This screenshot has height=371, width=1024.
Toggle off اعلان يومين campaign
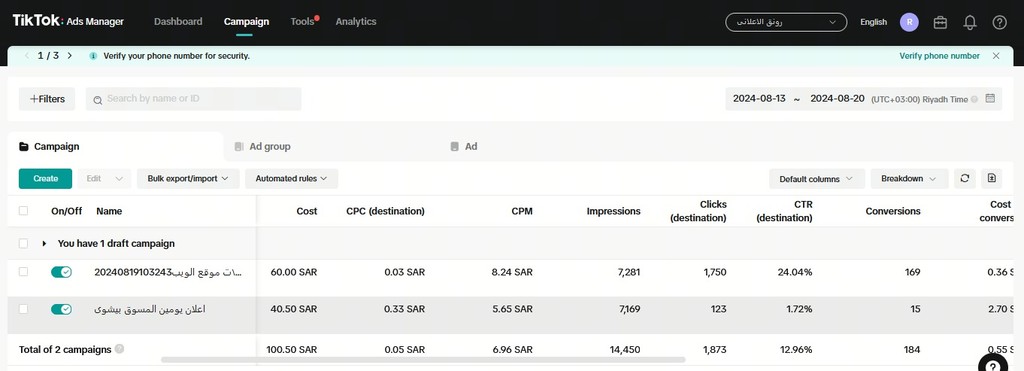coord(61,309)
